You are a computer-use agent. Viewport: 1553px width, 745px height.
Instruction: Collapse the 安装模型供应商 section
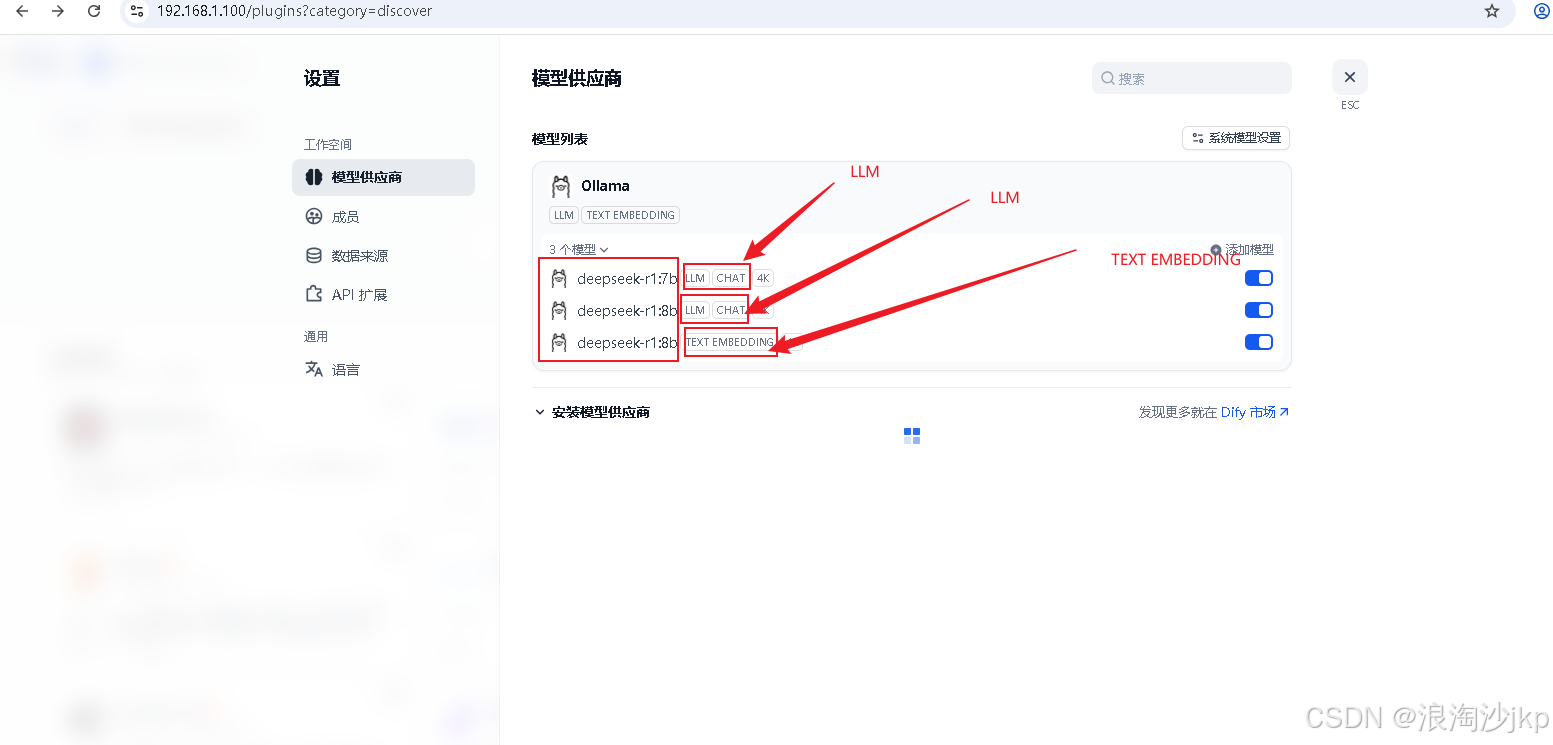592,412
